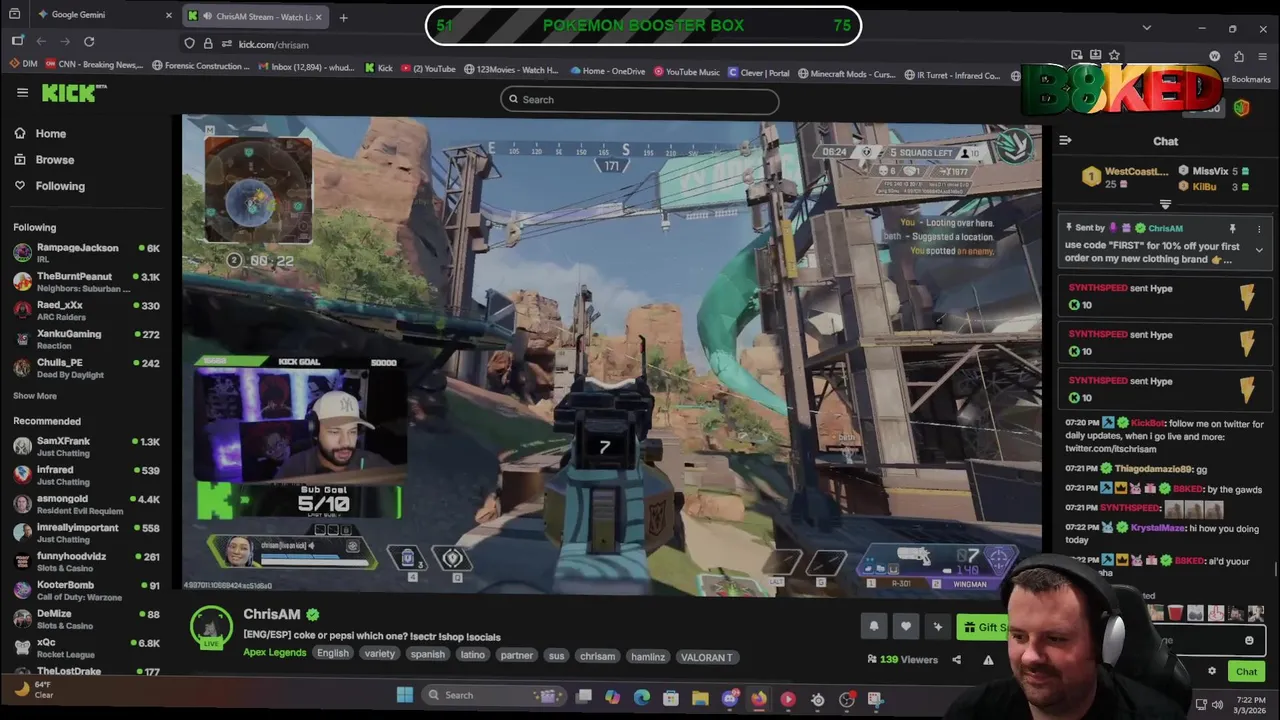
Task: Reload the page
Action: click(89, 41)
